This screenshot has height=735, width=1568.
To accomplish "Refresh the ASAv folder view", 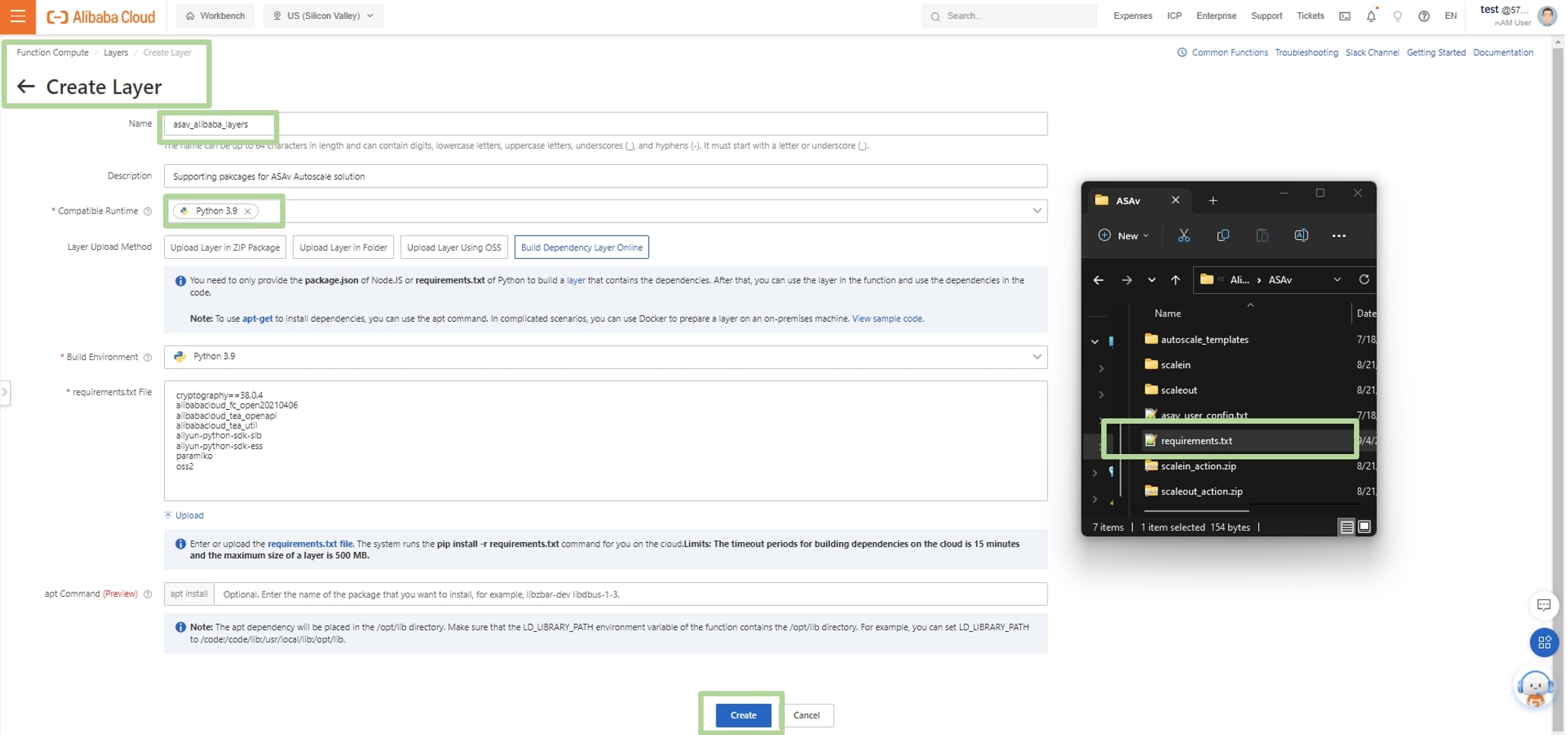I will pyautogui.click(x=1364, y=279).
